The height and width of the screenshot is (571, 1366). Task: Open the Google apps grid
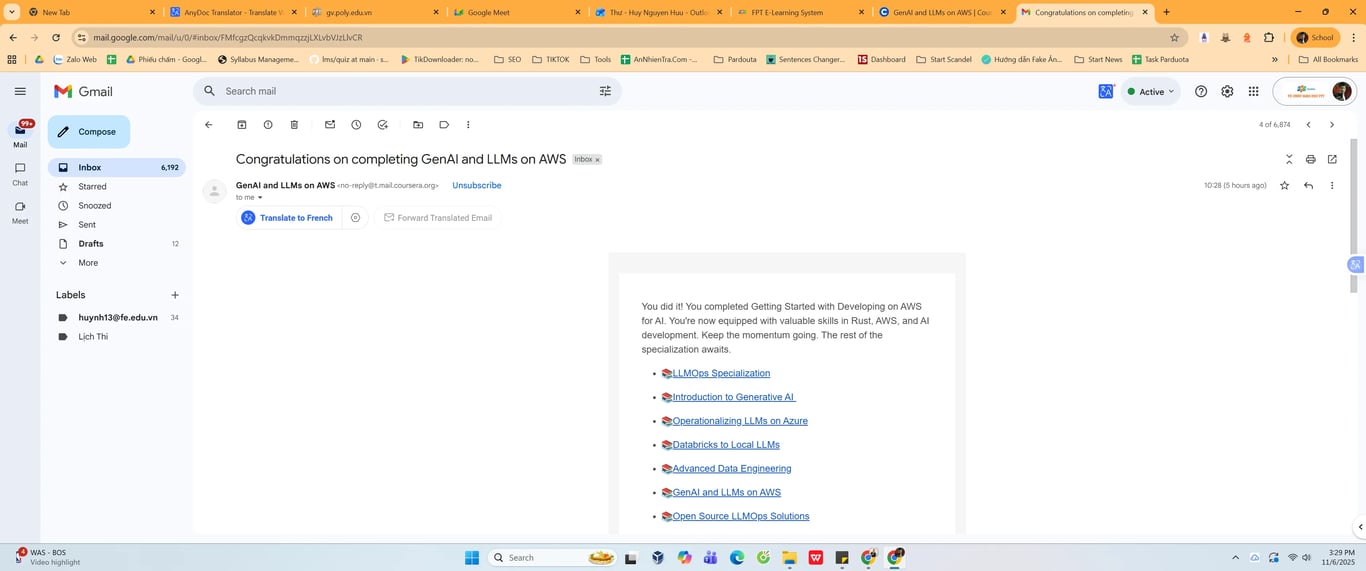(1253, 91)
